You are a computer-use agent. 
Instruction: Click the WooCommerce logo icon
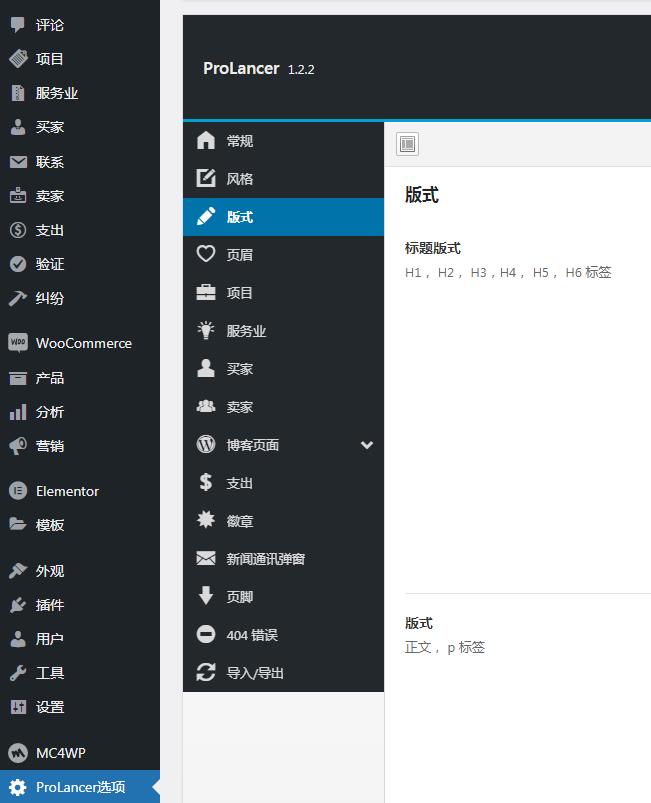tap(18, 343)
